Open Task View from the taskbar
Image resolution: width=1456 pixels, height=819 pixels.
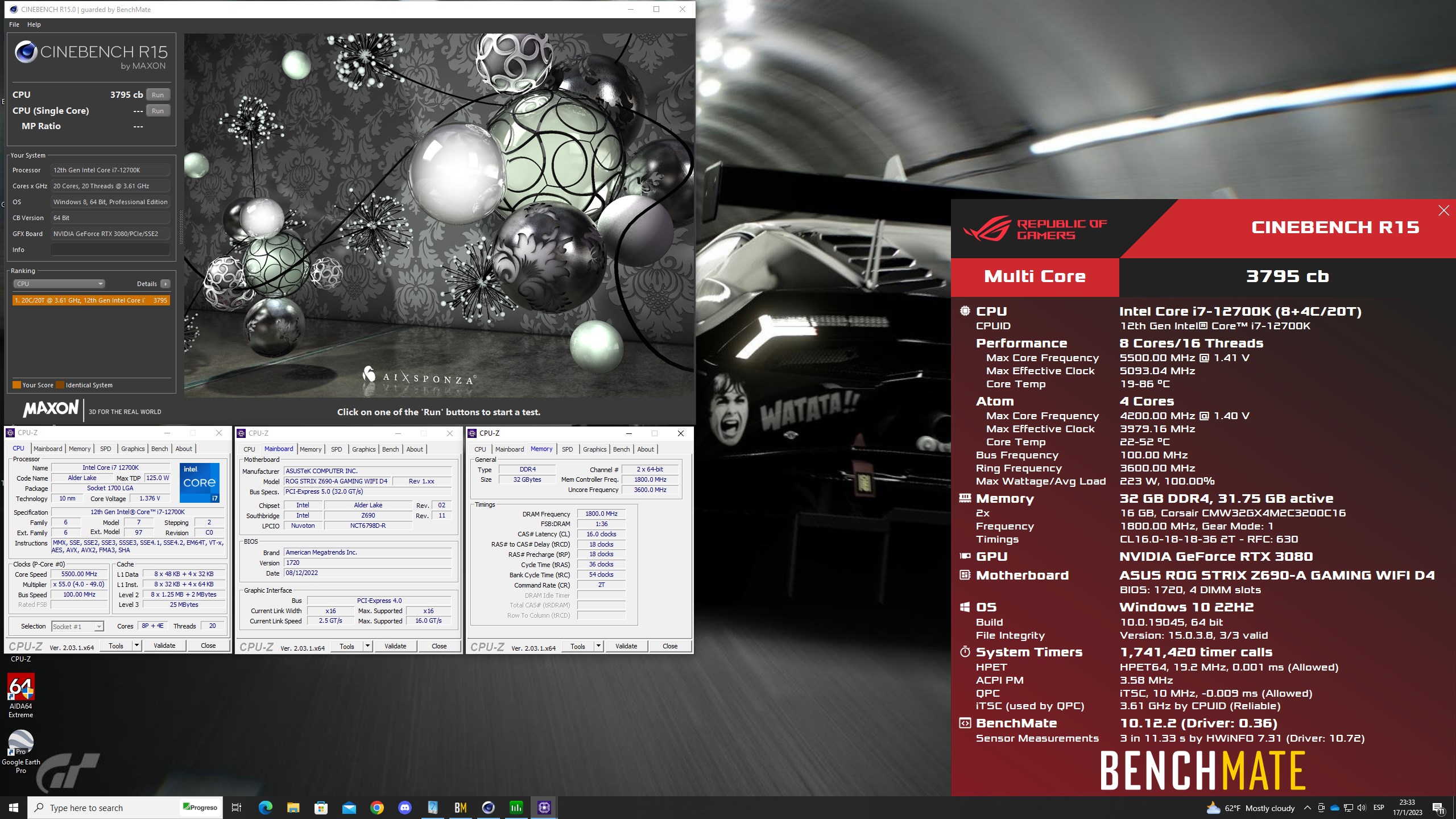[237, 808]
